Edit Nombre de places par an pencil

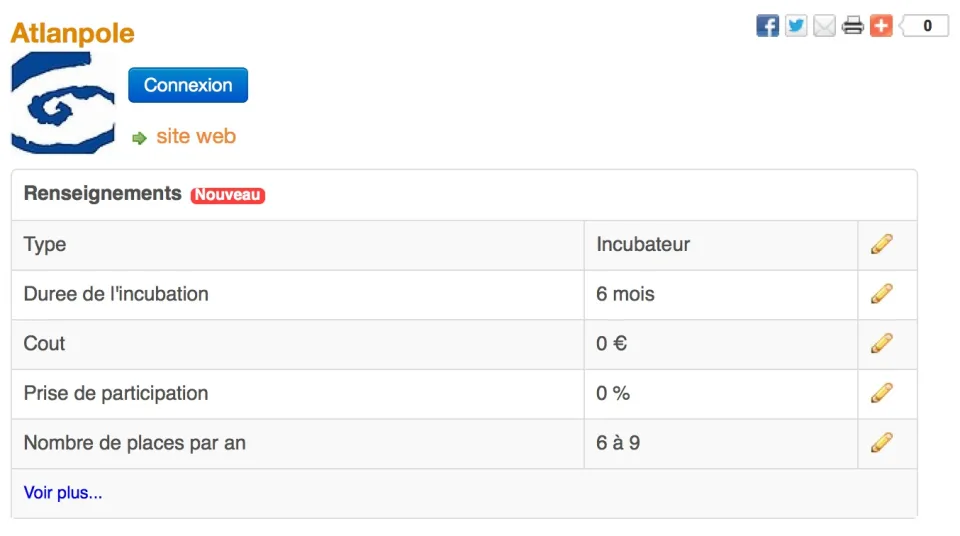[x=882, y=443]
